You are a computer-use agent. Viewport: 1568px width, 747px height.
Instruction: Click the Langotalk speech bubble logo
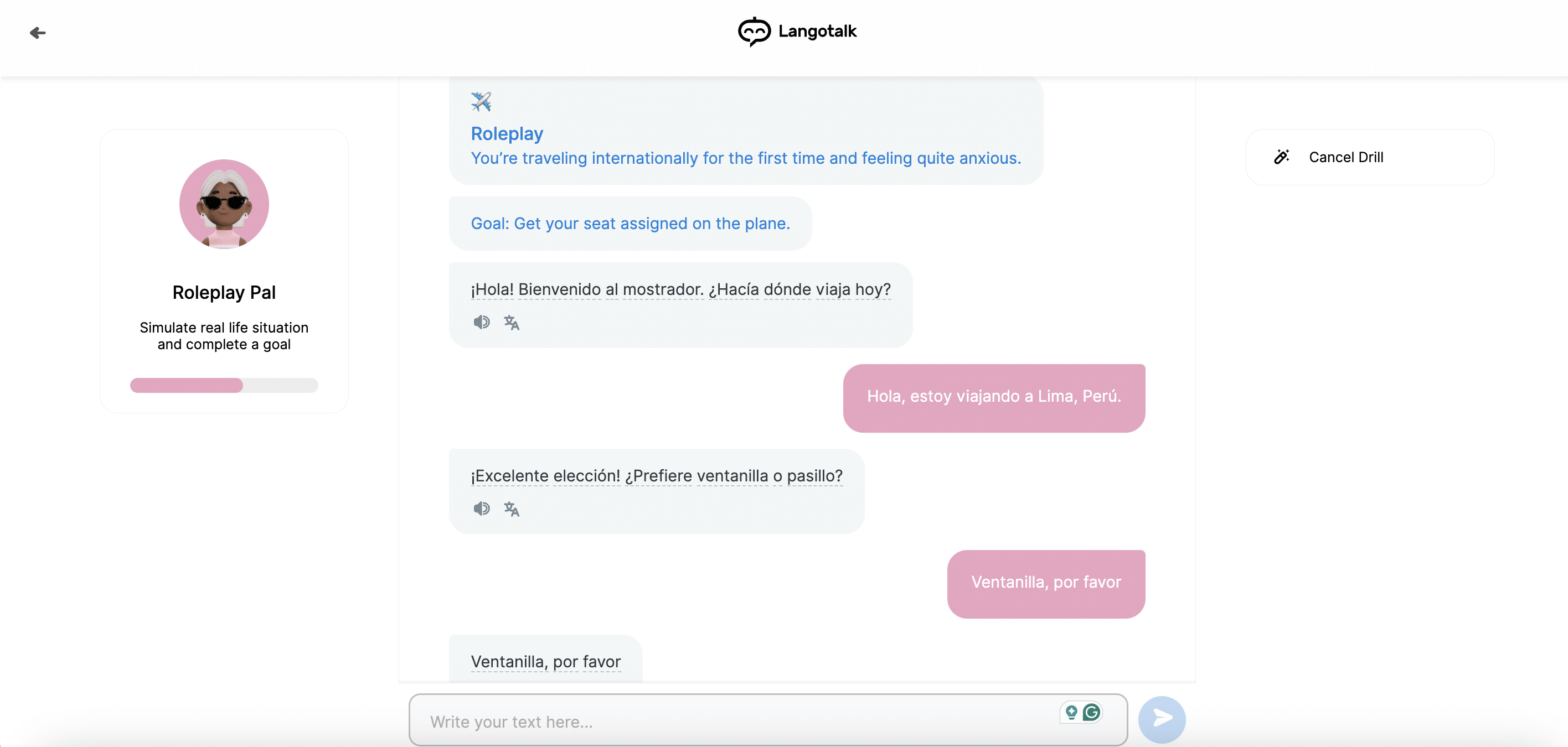[x=754, y=31]
